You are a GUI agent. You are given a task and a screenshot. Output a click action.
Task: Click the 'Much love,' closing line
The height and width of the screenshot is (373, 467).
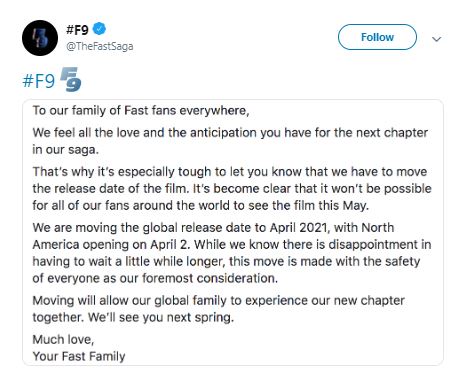point(63,340)
